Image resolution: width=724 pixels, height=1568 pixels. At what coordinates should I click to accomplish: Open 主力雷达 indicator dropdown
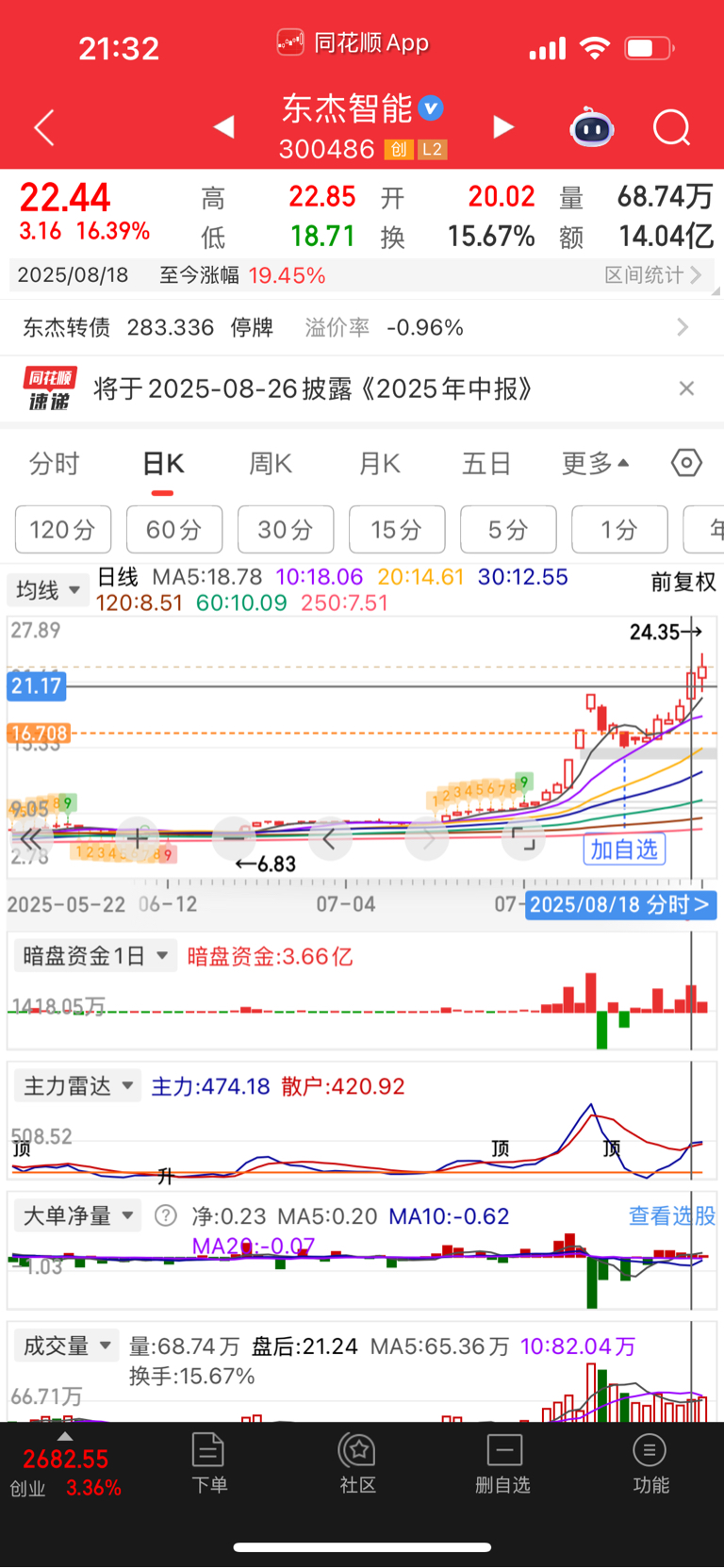pos(77,1086)
